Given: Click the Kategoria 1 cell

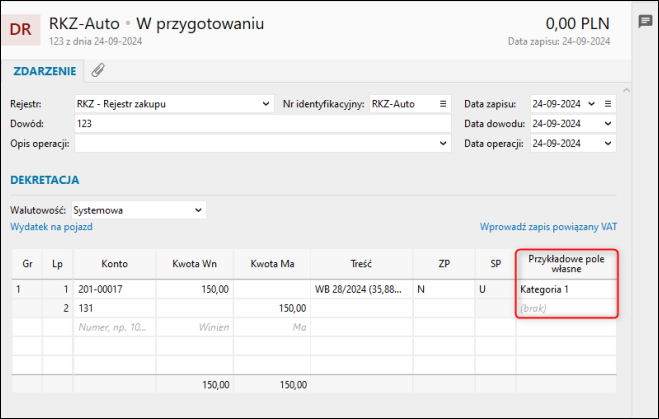Looking at the screenshot, I should 566,289.
